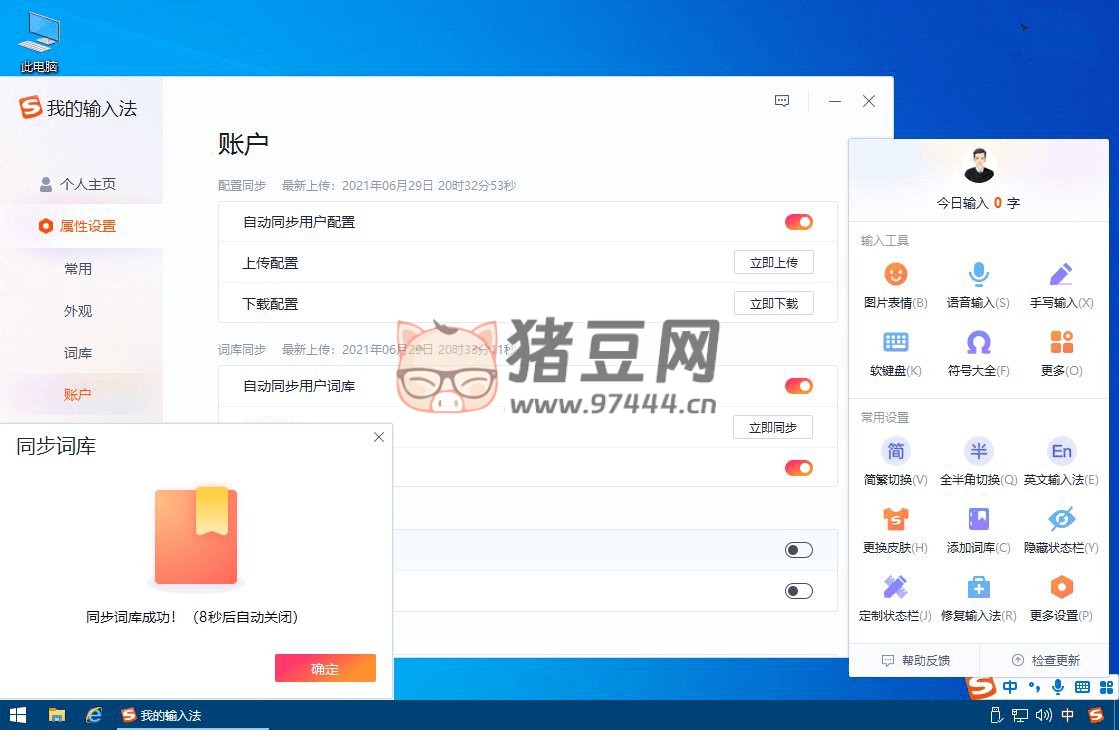Open 定制状态栏 customize status bar
Viewport: 1119px width, 730px height.
895,598
